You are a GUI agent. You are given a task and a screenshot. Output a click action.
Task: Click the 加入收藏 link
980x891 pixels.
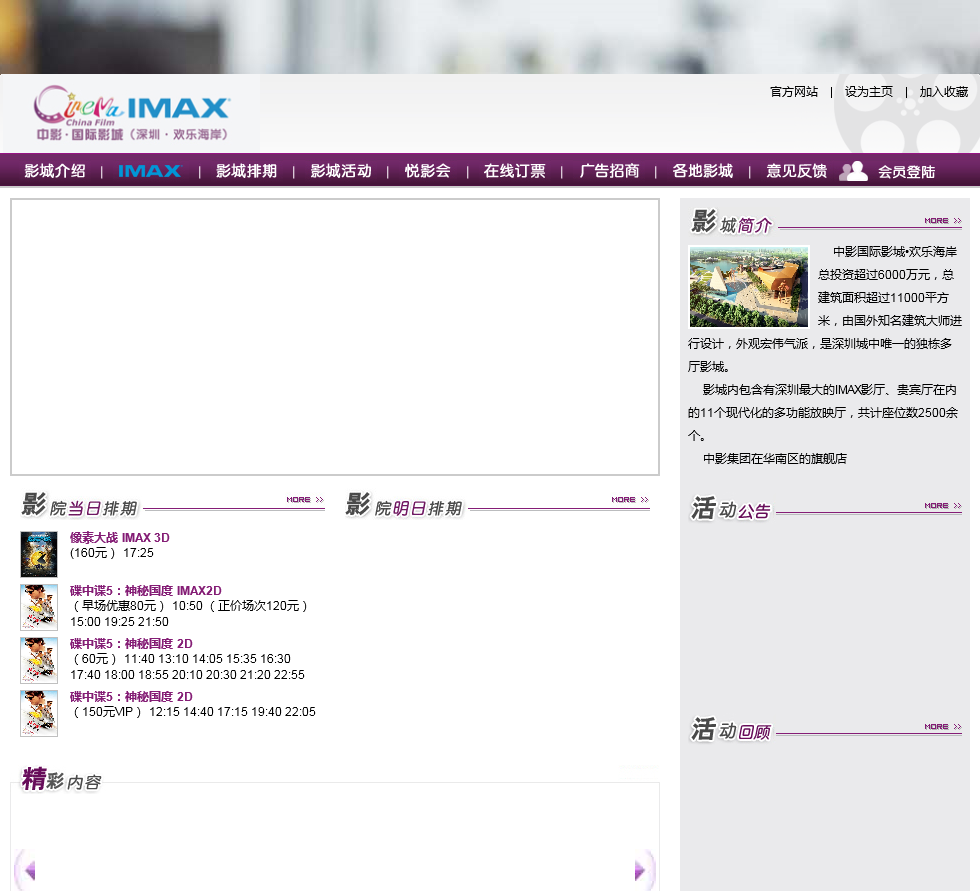(944, 92)
